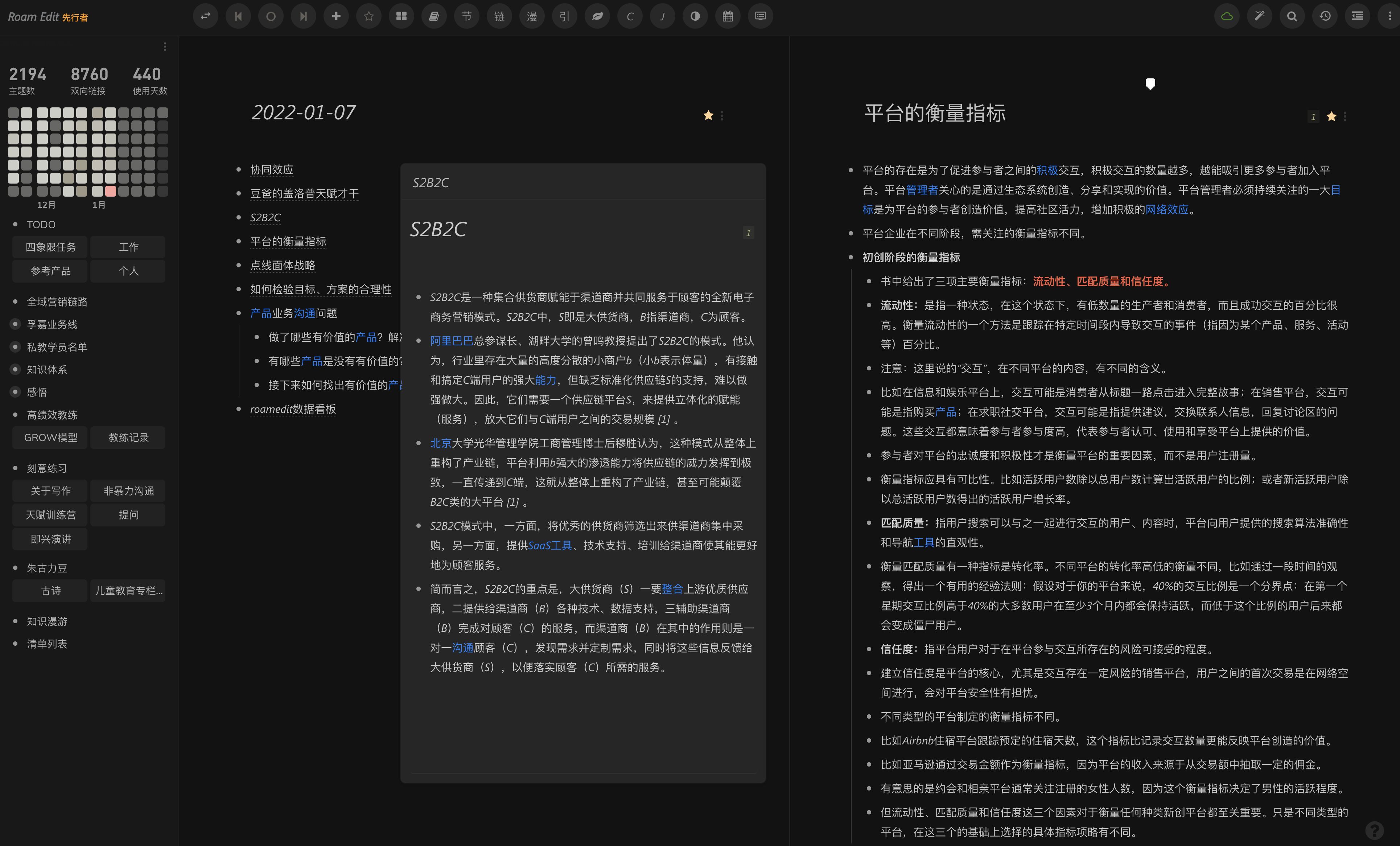Open the top-right three-dot menu
The image size is (1400, 846).
[1390, 16]
